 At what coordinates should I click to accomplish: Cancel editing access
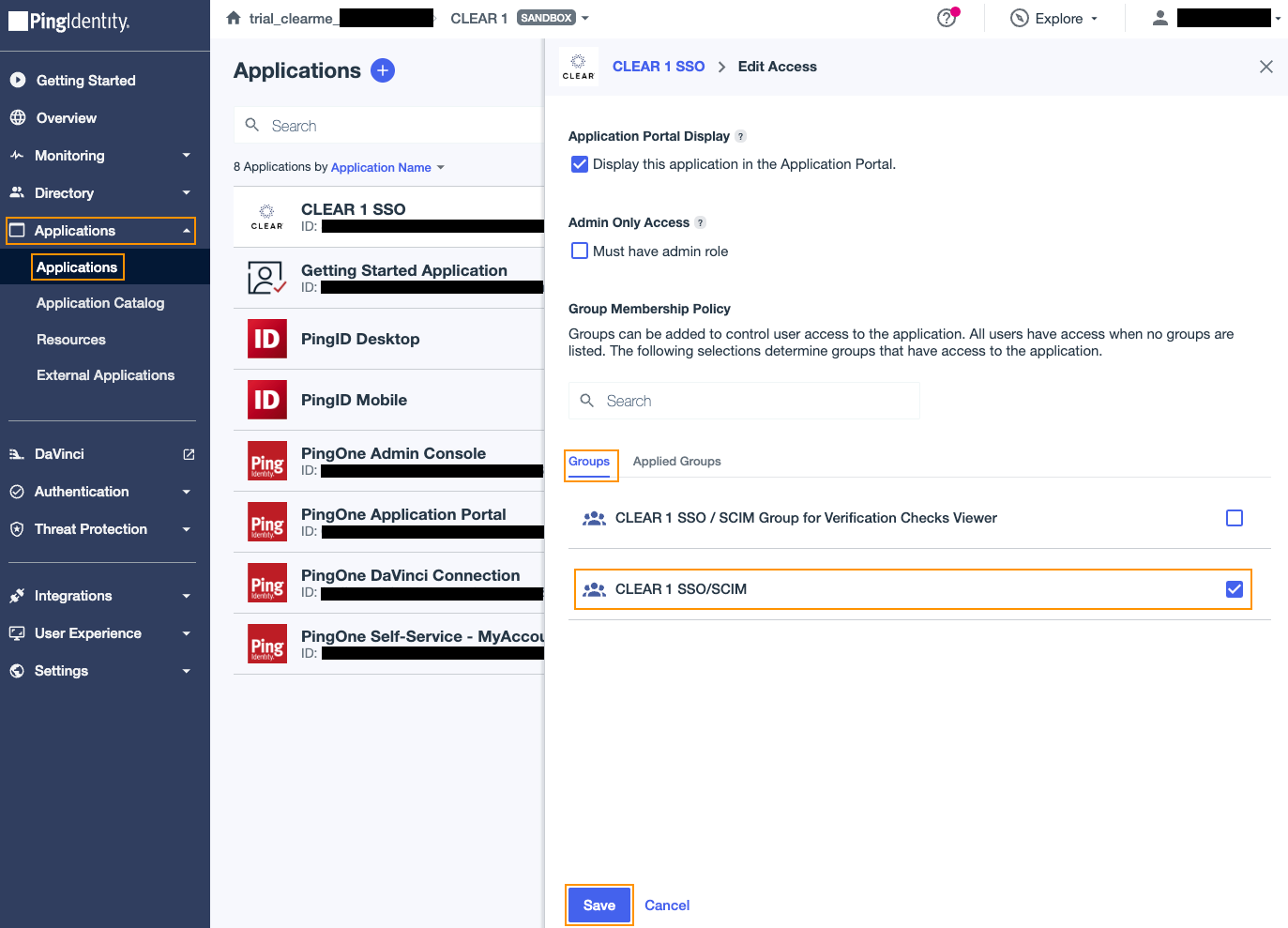point(667,905)
